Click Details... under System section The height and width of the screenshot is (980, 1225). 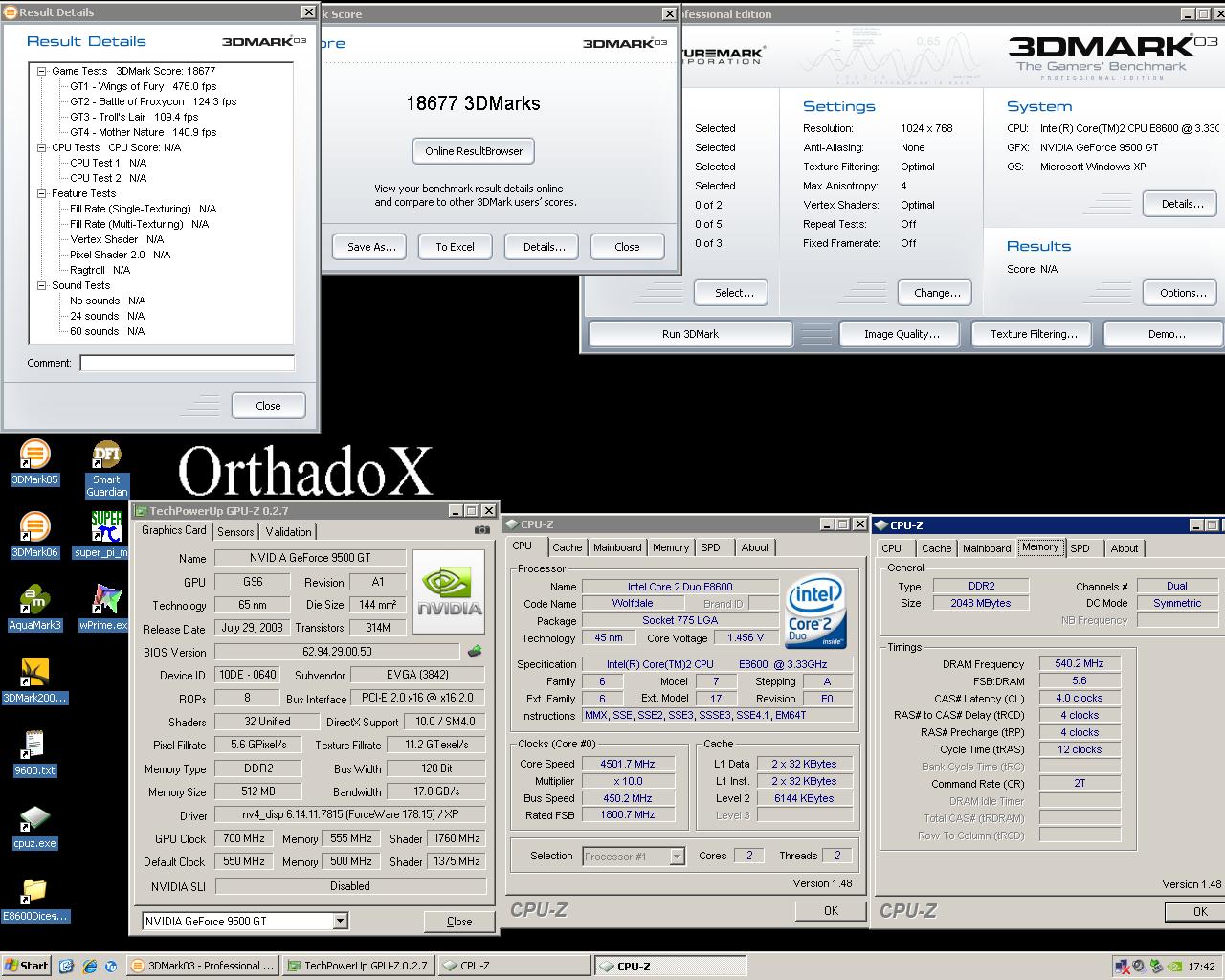pyautogui.click(x=1182, y=204)
